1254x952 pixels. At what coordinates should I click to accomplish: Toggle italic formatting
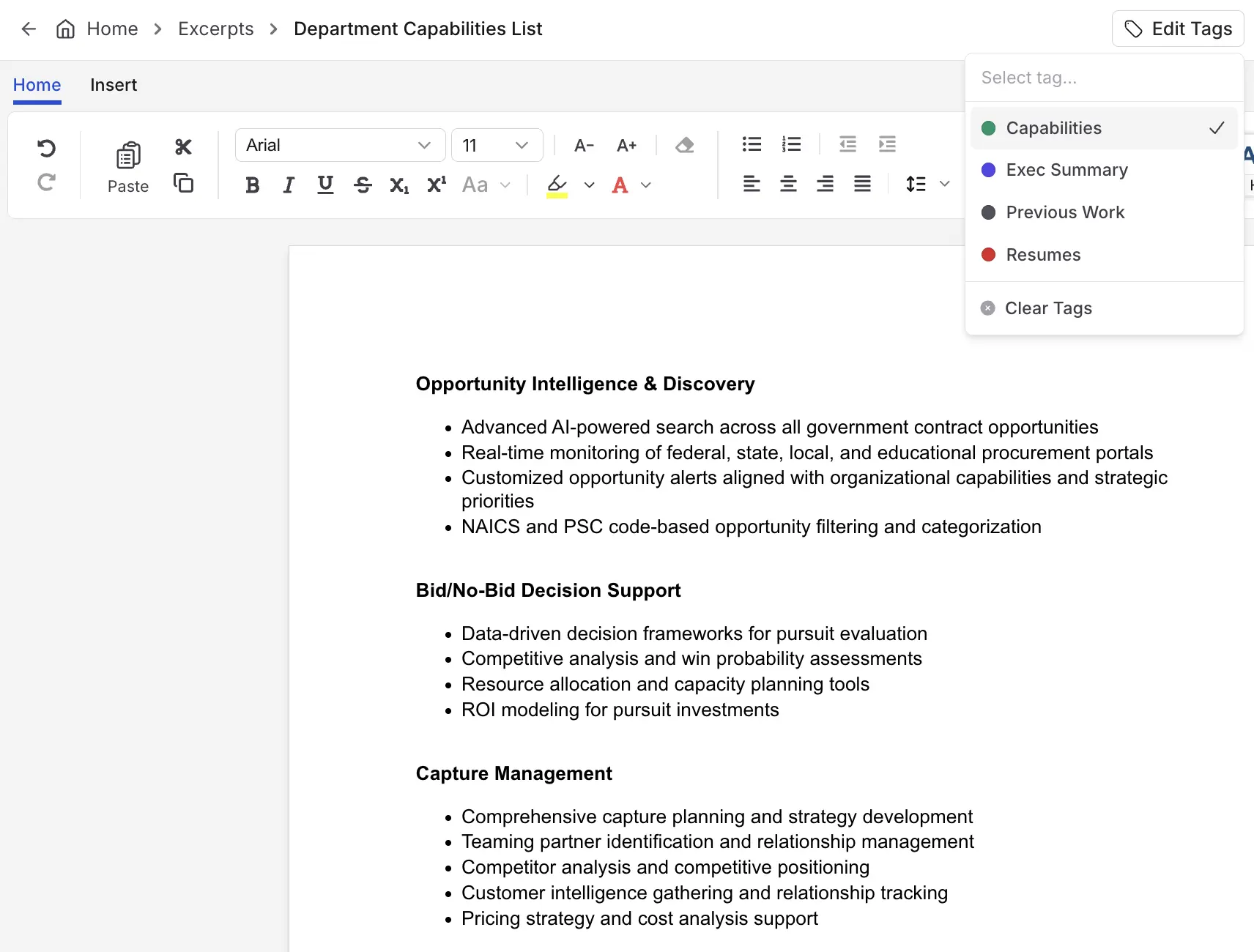coord(288,185)
